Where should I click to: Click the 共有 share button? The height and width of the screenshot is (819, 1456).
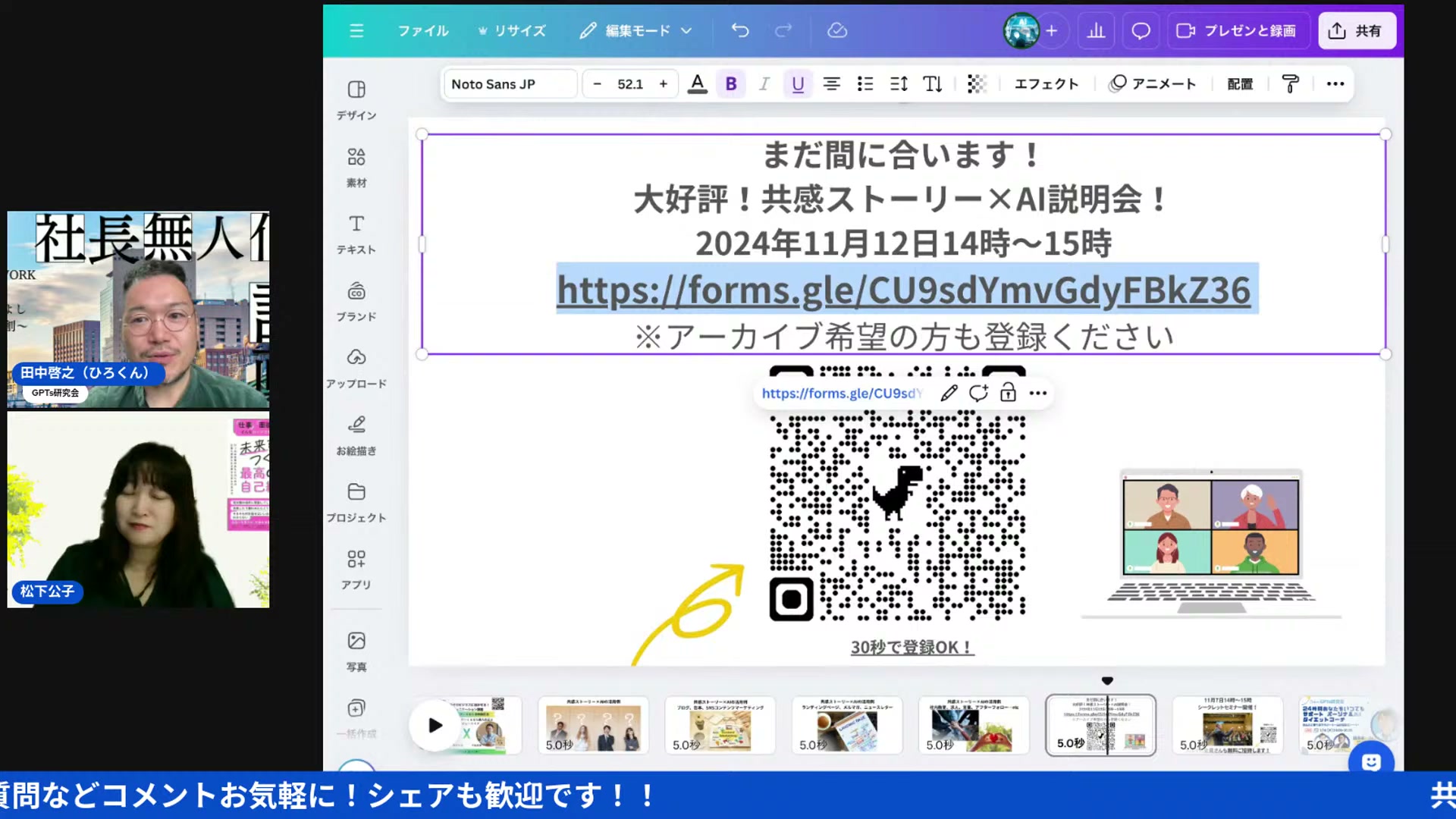pyautogui.click(x=1357, y=30)
